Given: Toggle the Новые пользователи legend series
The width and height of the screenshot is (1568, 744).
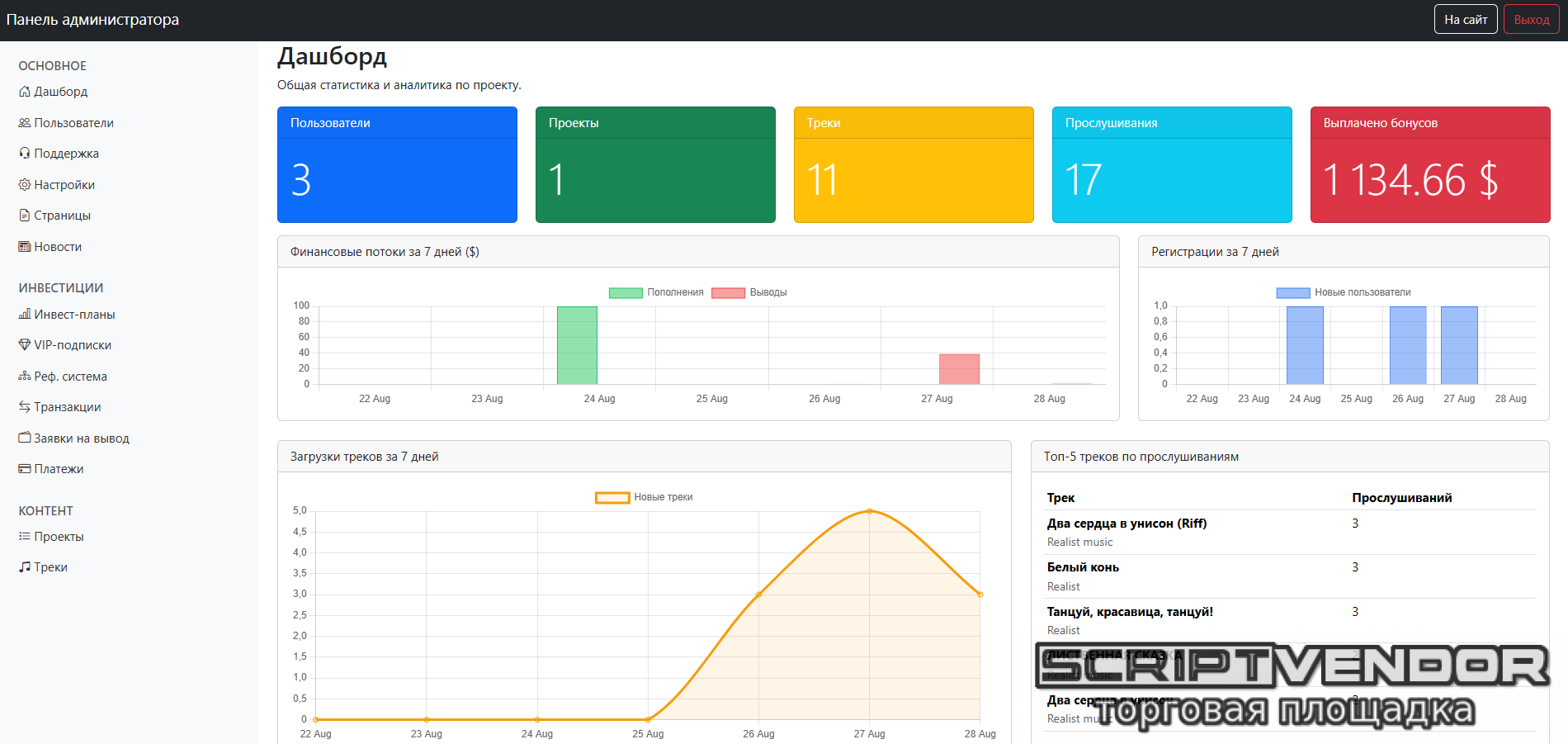Looking at the screenshot, I should pyautogui.click(x=1343, y=292).
